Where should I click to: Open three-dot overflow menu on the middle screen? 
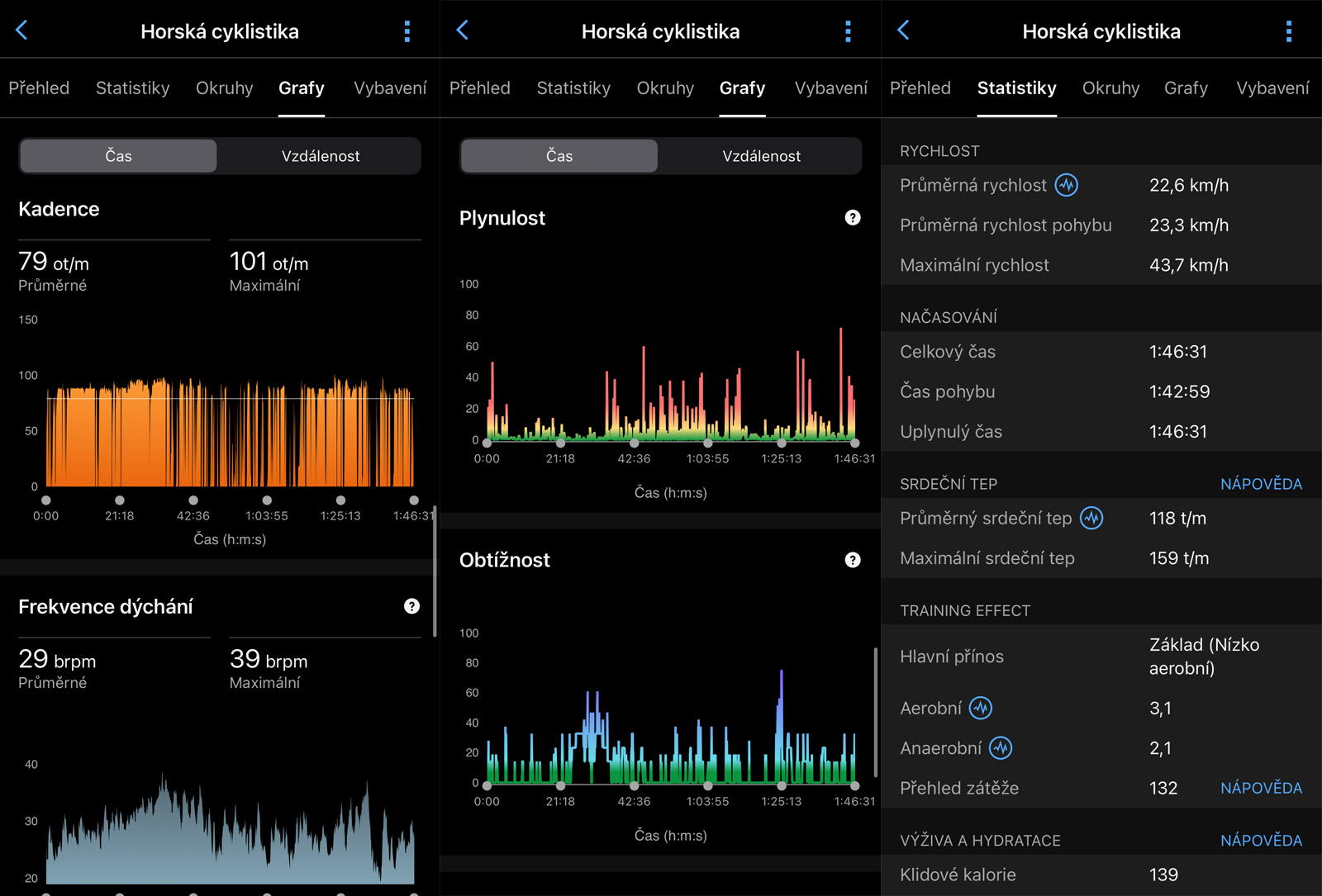(x=848, y=31)
